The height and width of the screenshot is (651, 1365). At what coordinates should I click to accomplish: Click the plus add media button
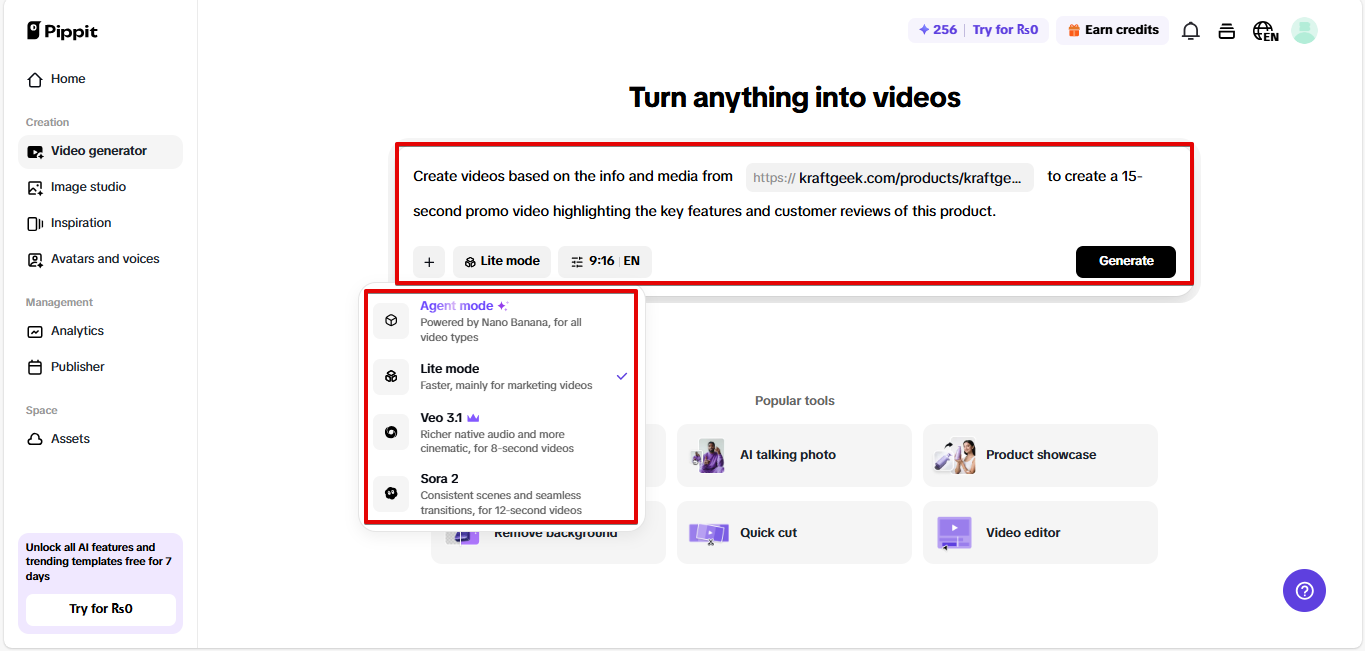click(429, 262)
